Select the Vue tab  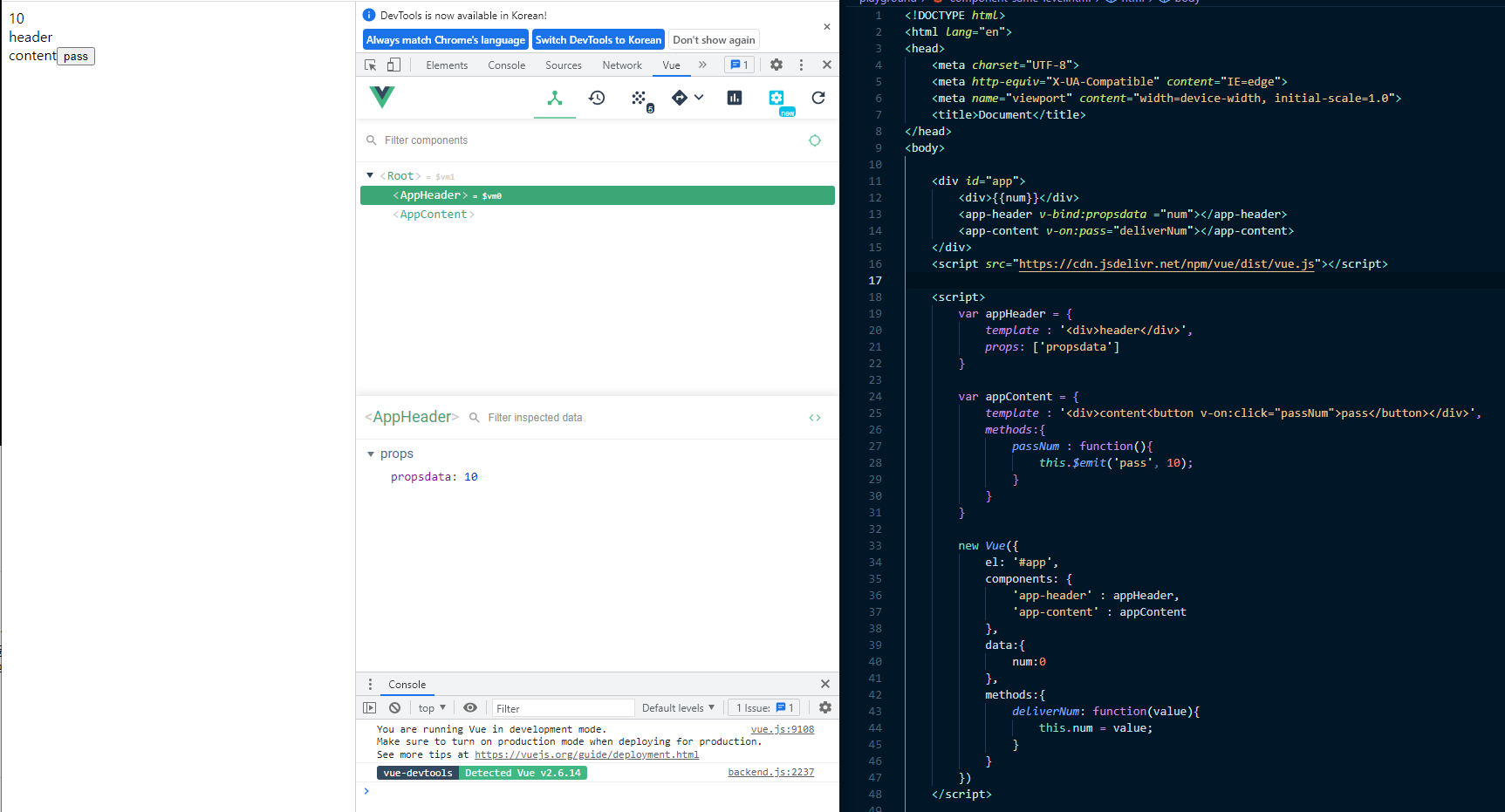[x=671, y=65]
